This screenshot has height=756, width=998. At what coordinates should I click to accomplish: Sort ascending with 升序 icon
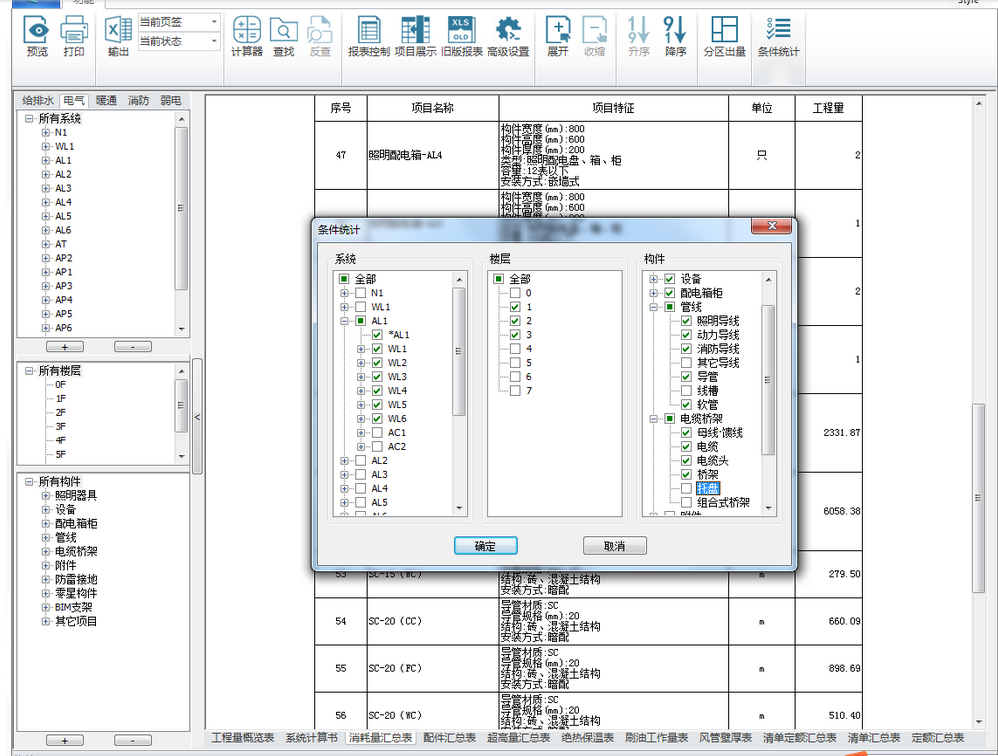point(638,36)
